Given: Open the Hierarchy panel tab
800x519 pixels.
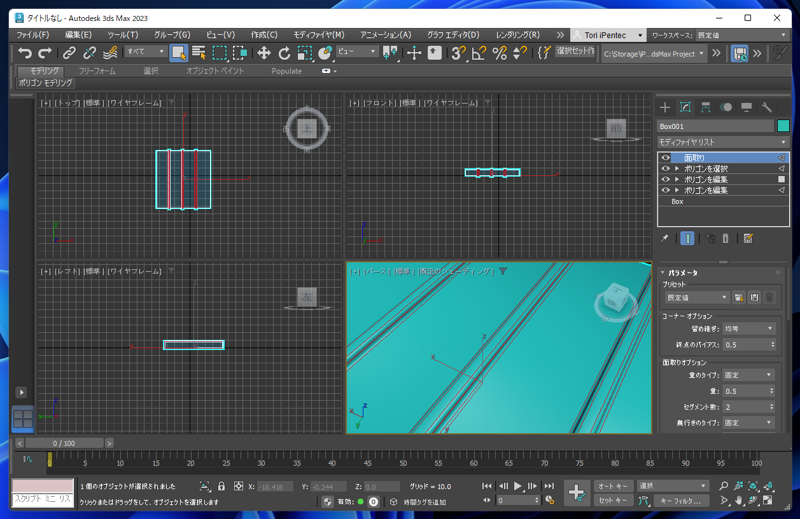Looking at the screenshot, I should [x=706, y=107].
